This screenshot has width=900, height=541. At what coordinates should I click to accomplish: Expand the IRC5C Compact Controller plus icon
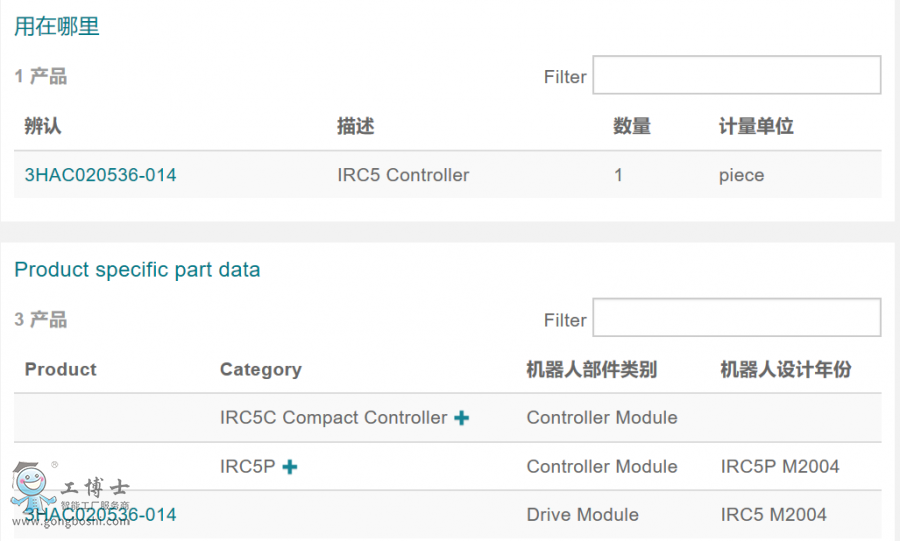point(461,418)
